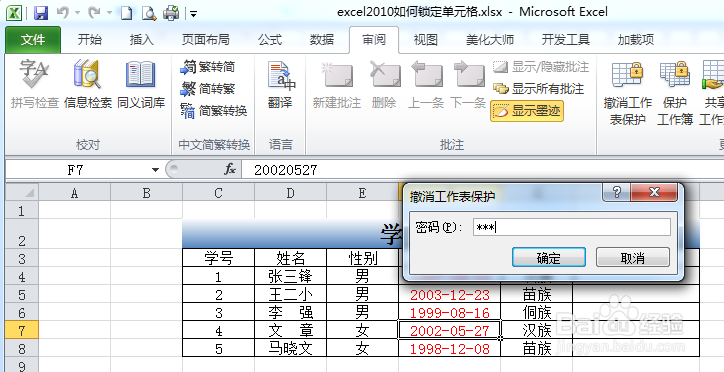
Task: Click the Undo arrow icon
Action: (63, 13)
